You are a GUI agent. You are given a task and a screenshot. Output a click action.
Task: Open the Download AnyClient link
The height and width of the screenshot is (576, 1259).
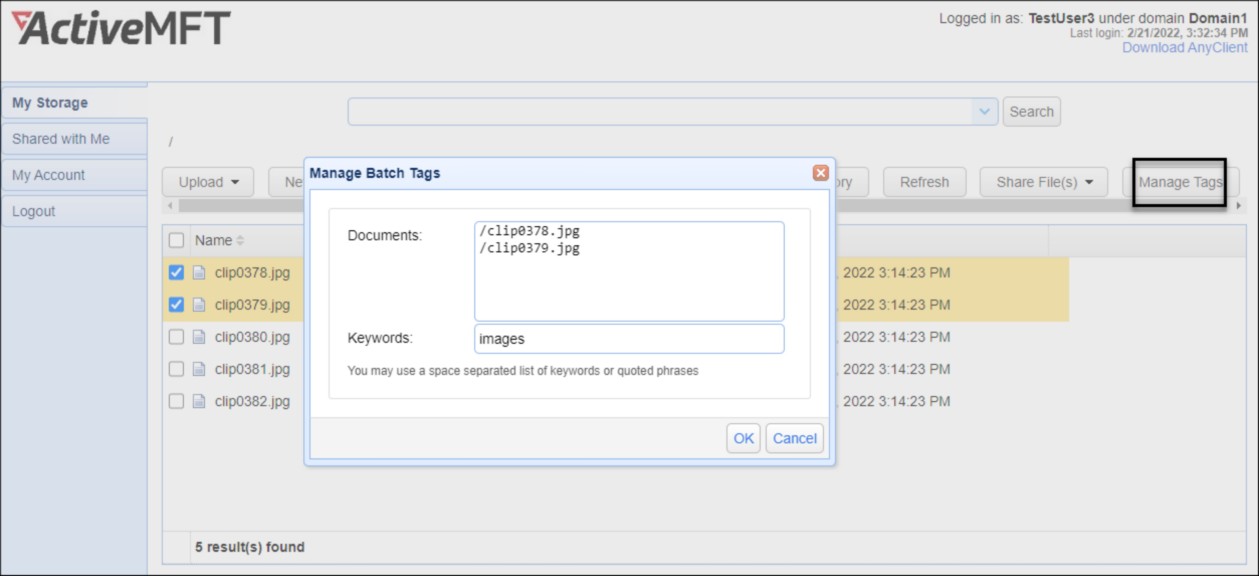coord(1184,47)
